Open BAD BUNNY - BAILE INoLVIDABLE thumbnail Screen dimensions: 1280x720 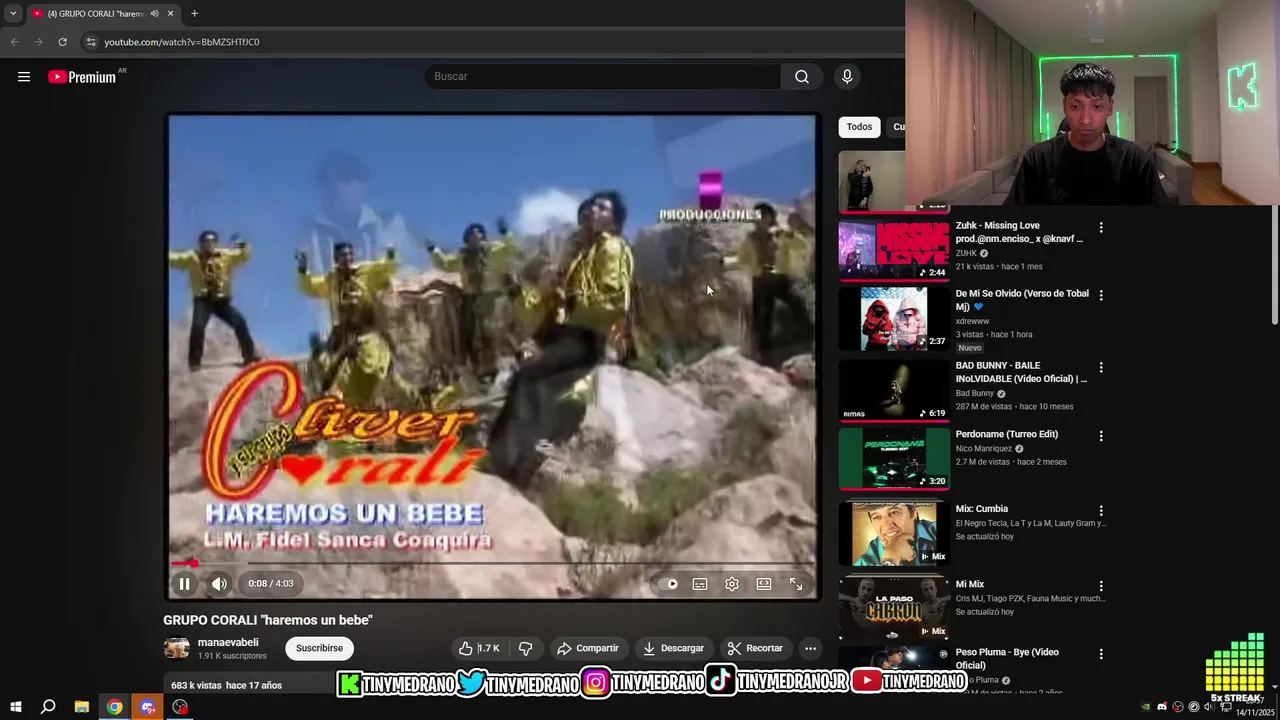894,390
